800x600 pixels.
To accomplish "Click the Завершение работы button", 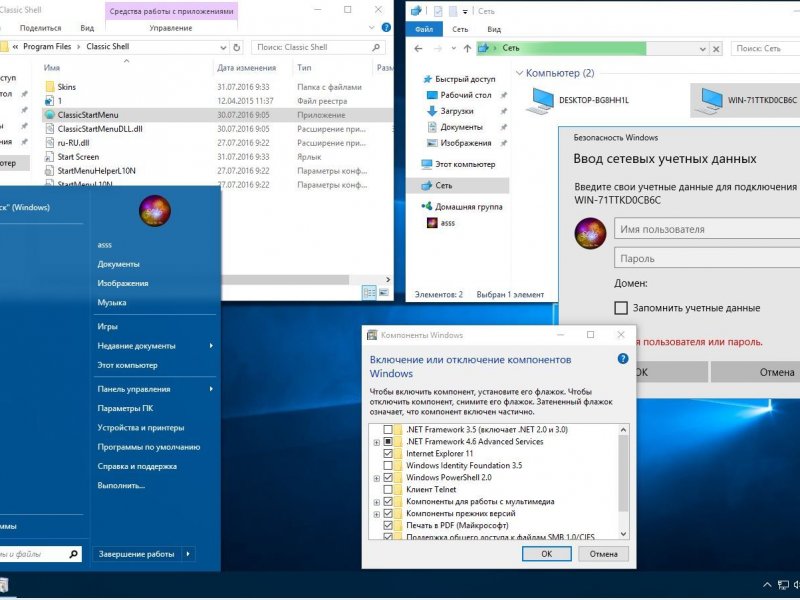I will [137, 554].
